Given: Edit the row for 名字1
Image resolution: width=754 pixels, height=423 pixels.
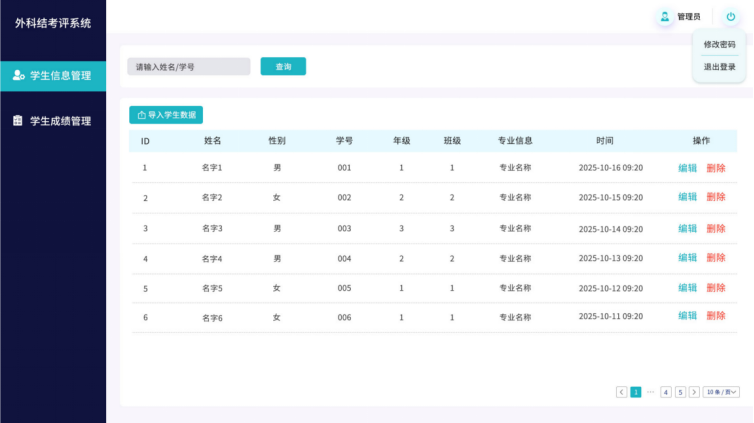Looking at the screenshot, I should pyautogui.click(x=687, y=168).
